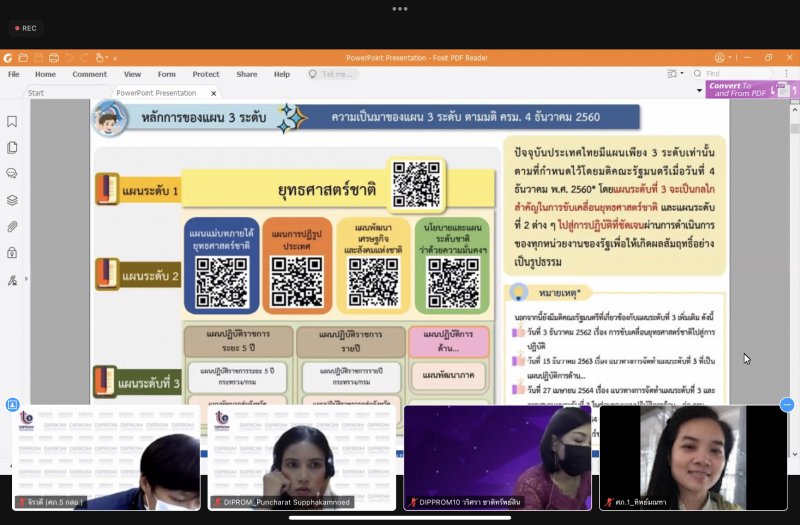This screenshot has height=525, width=800.
Task: Collapse the video strip with blue minus button
Action: 787,405
